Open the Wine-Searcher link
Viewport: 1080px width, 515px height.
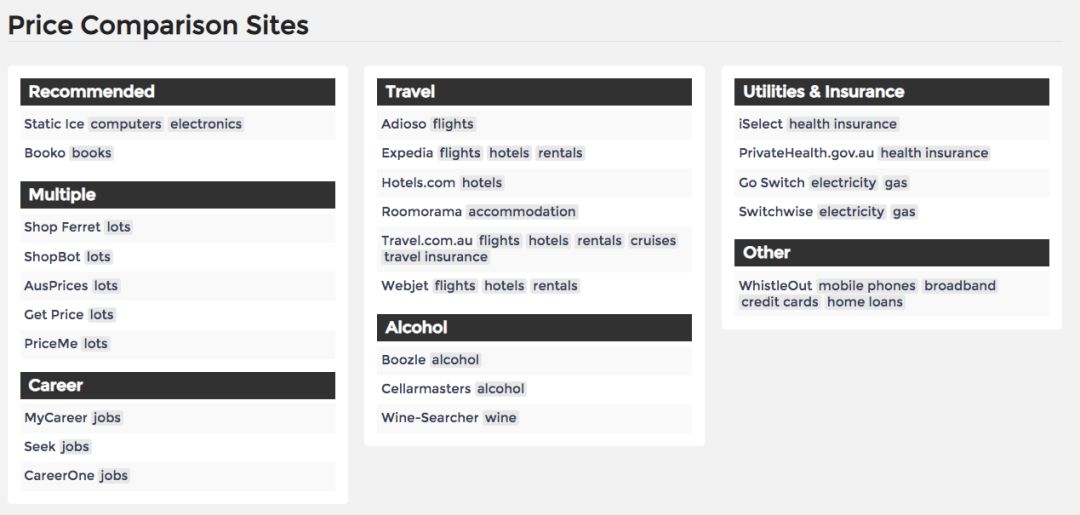tap(430, 418)
